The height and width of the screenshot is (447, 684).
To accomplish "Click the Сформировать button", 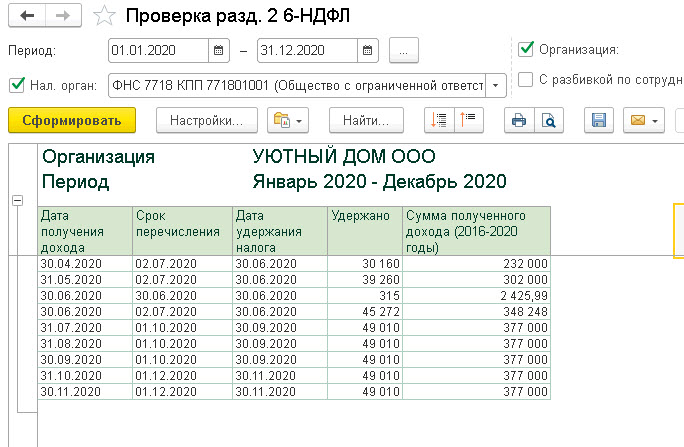I will [x=71, y=120].
